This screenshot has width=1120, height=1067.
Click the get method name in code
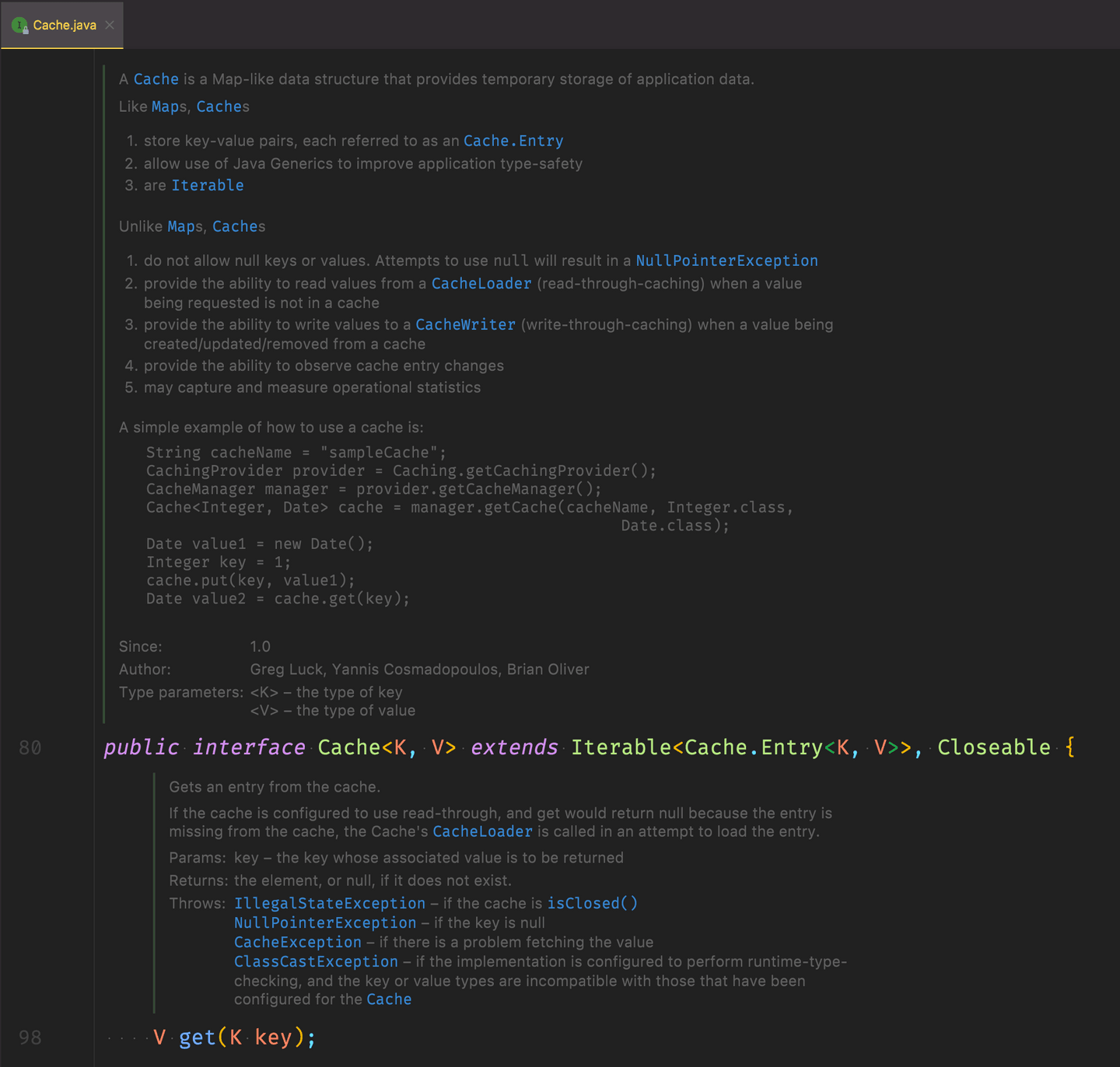pos(198,1037)
